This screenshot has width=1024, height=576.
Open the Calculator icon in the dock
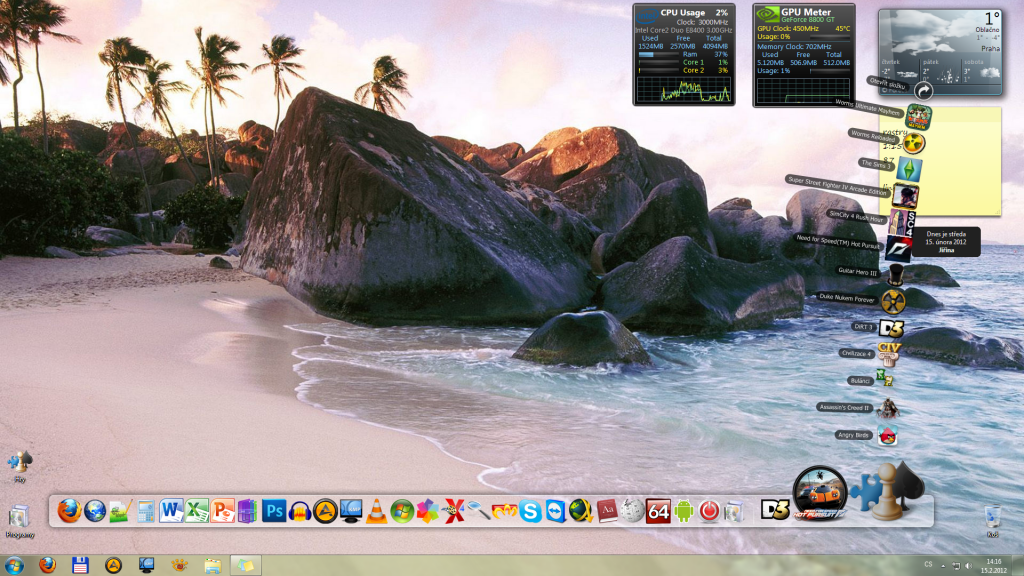[146, 511]
